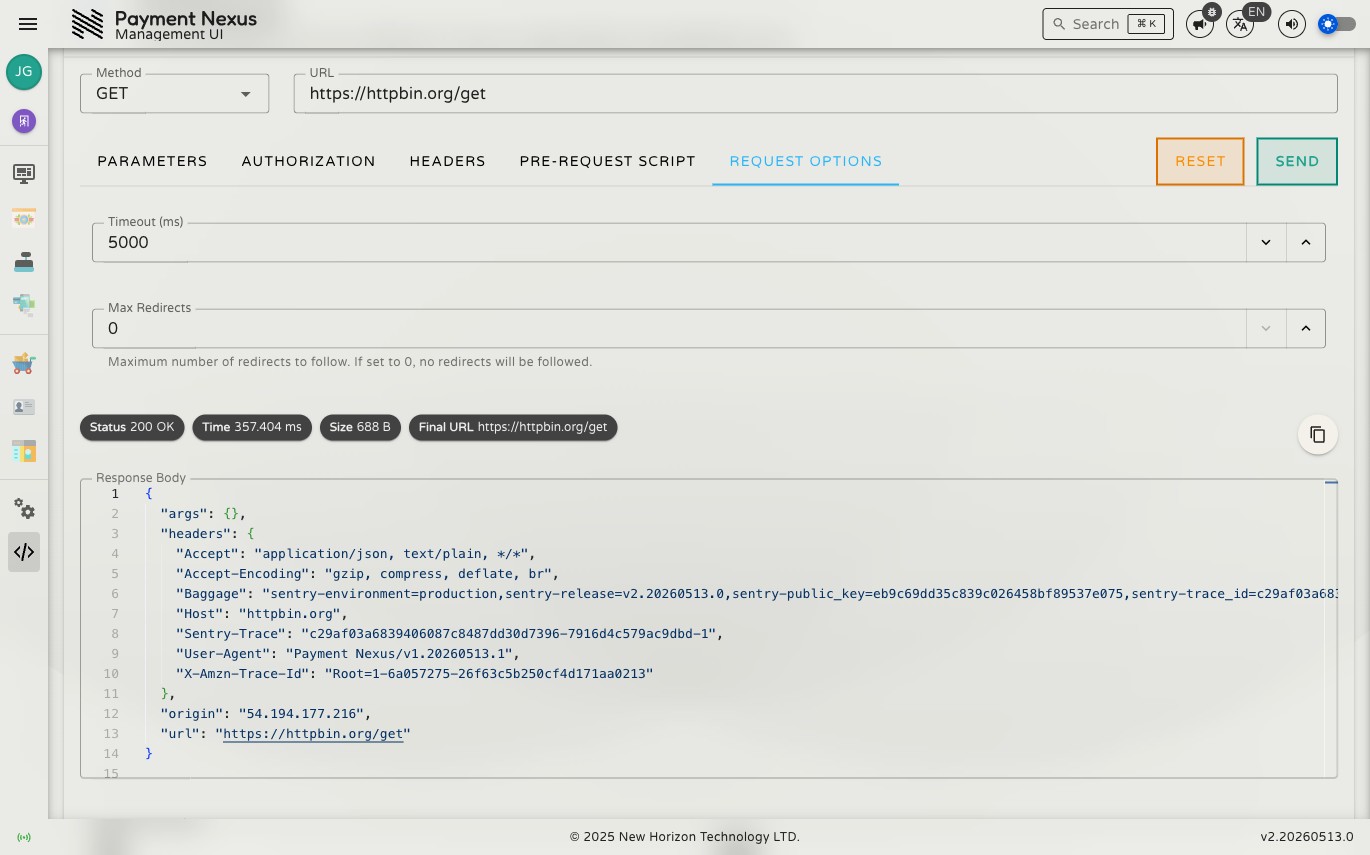Viewport: 1370px width, 855px height.
Task: Click the Reset button
Action: (x=1200, y=161)
